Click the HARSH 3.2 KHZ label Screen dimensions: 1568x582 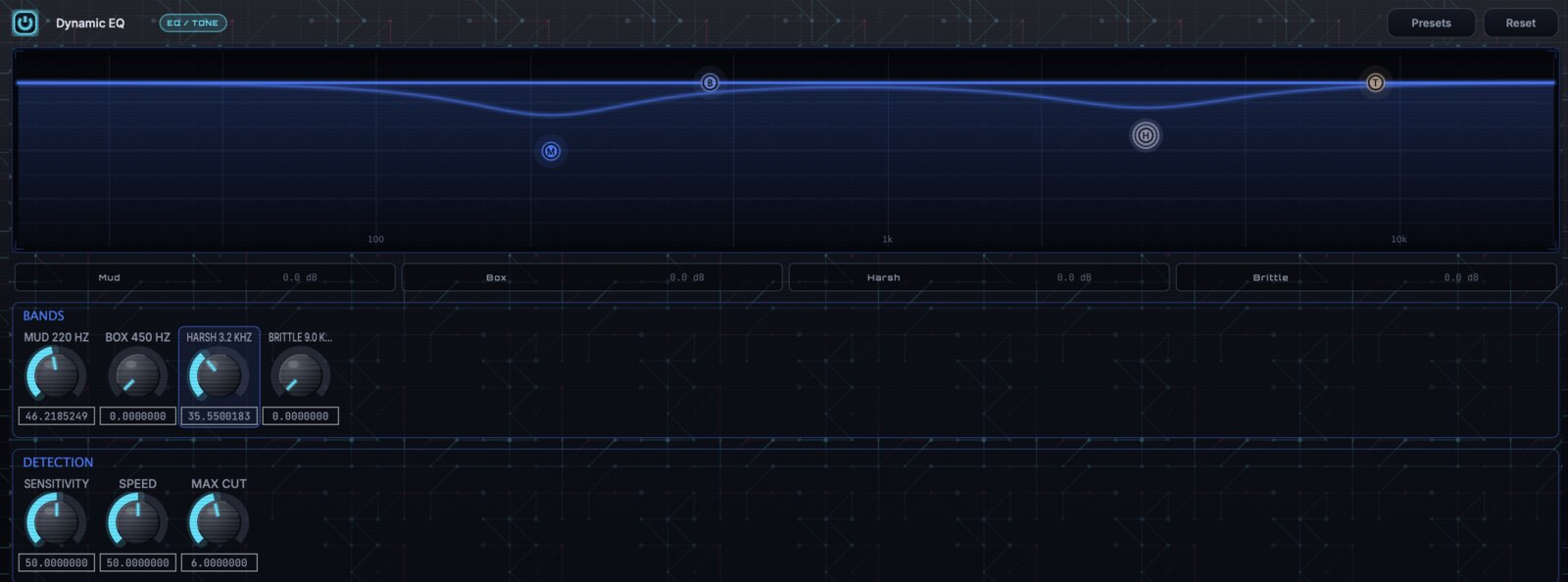[219, 337]
